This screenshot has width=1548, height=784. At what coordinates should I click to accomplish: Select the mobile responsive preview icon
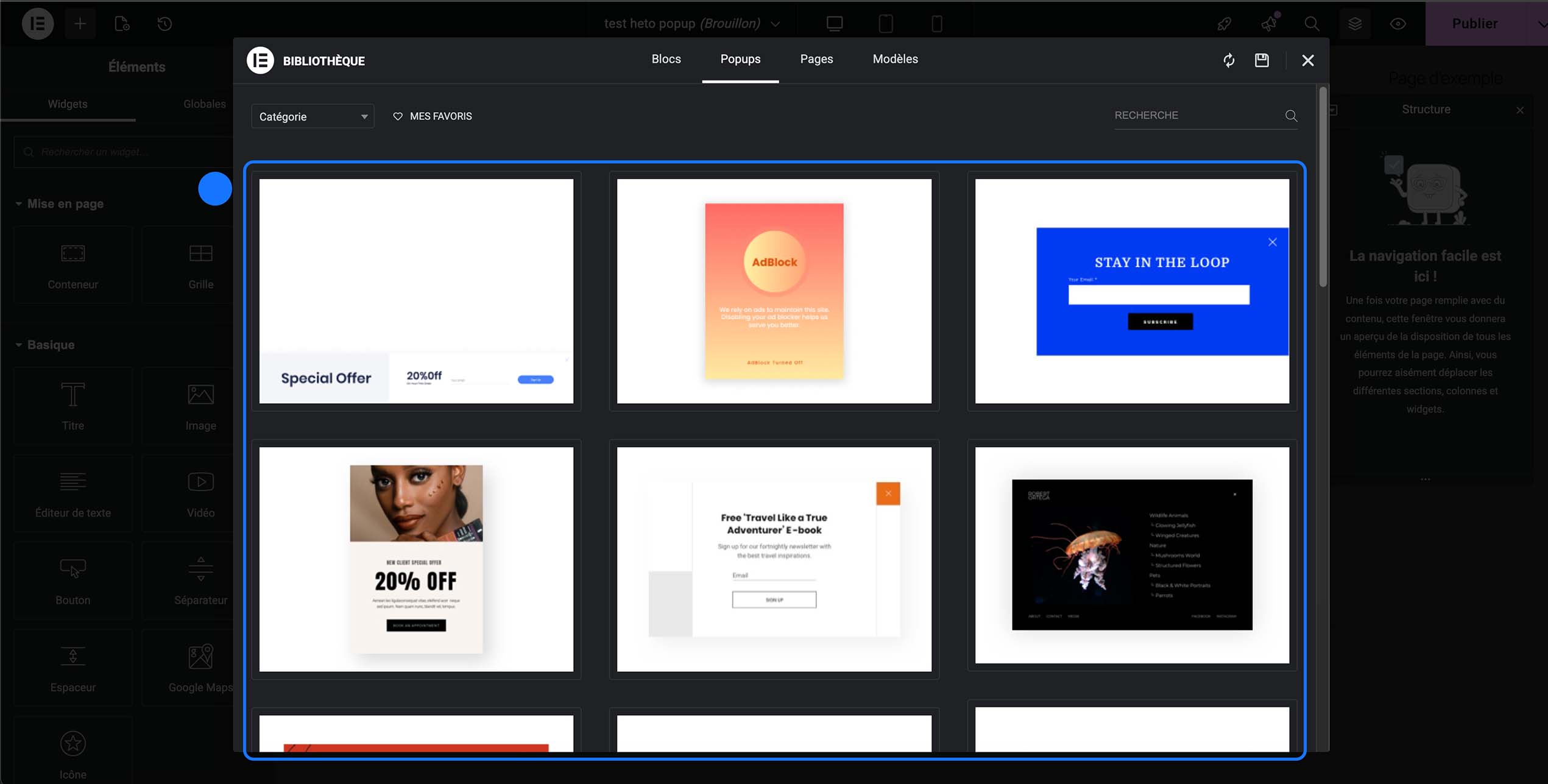point(936,23)
